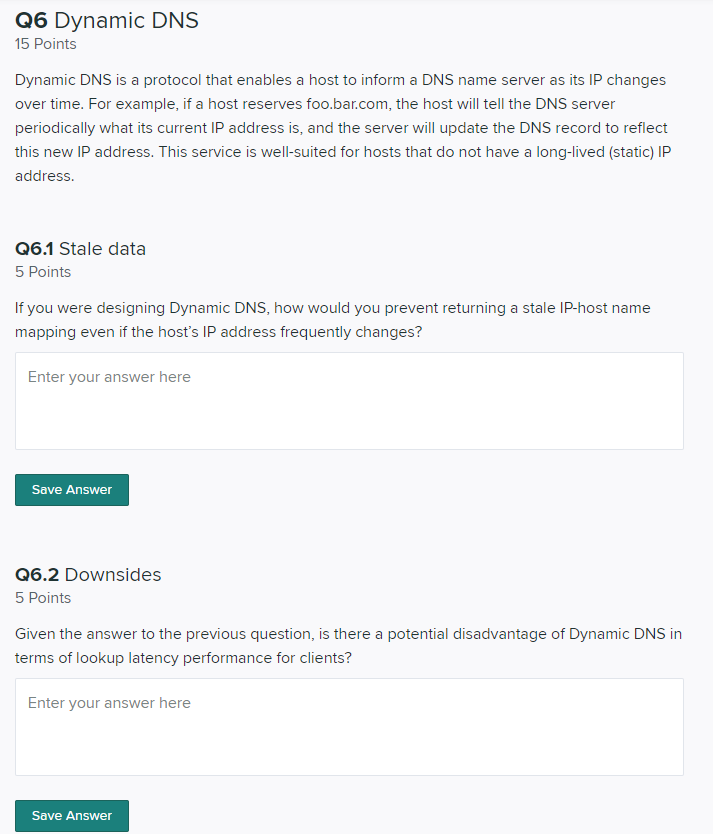Screen dimensions: 713x834
Task: Click the Q6.2 Downsides heading
Action: click(86, 574)
